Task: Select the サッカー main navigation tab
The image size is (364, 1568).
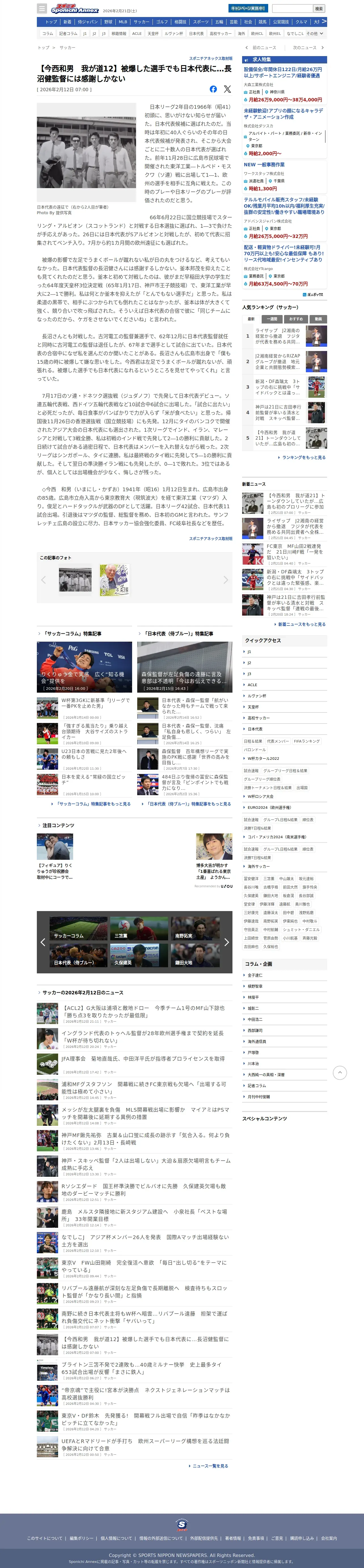Action: pyautogui.click(x=141, y=22)
